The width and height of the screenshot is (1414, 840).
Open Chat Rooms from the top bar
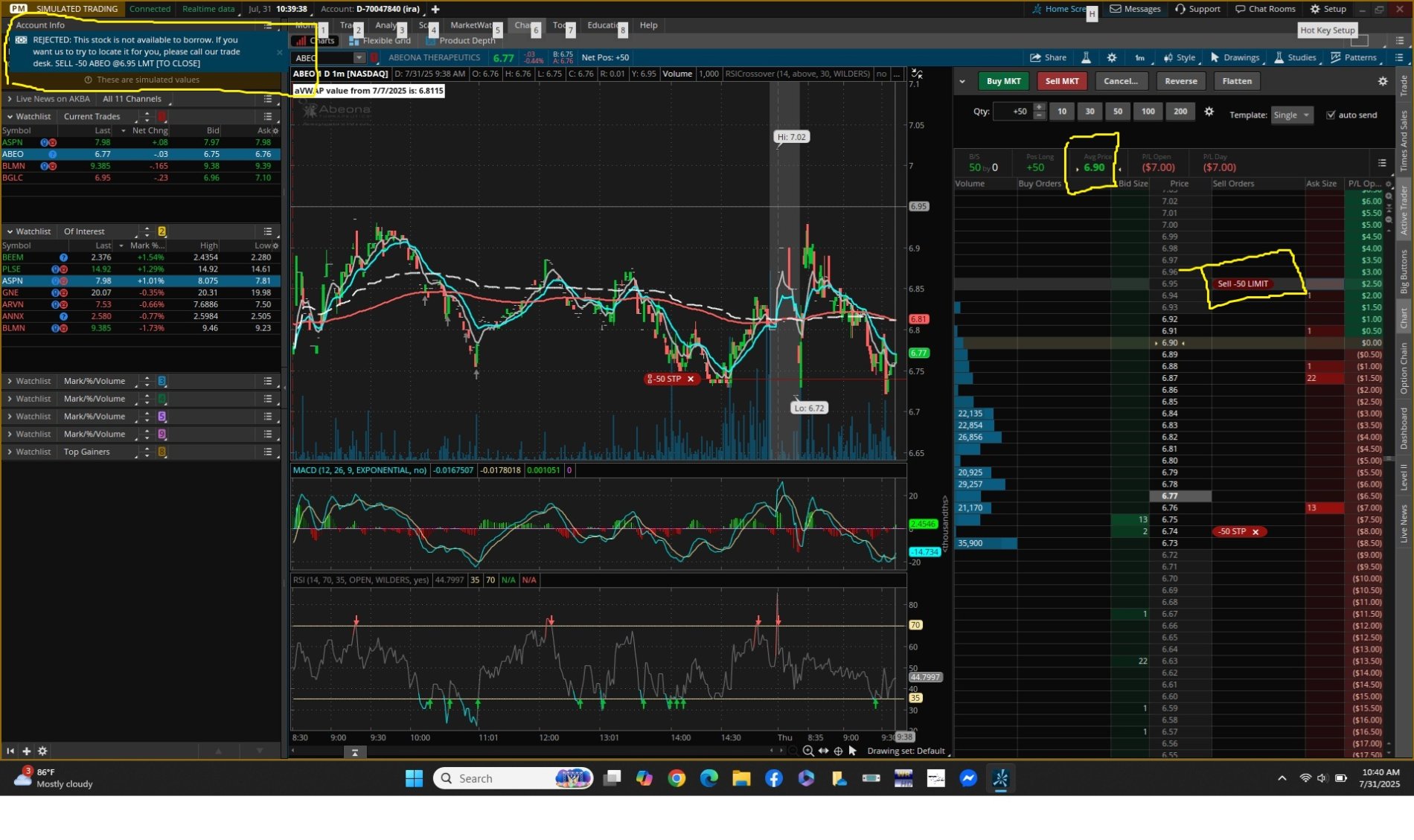coord(1265,9)
